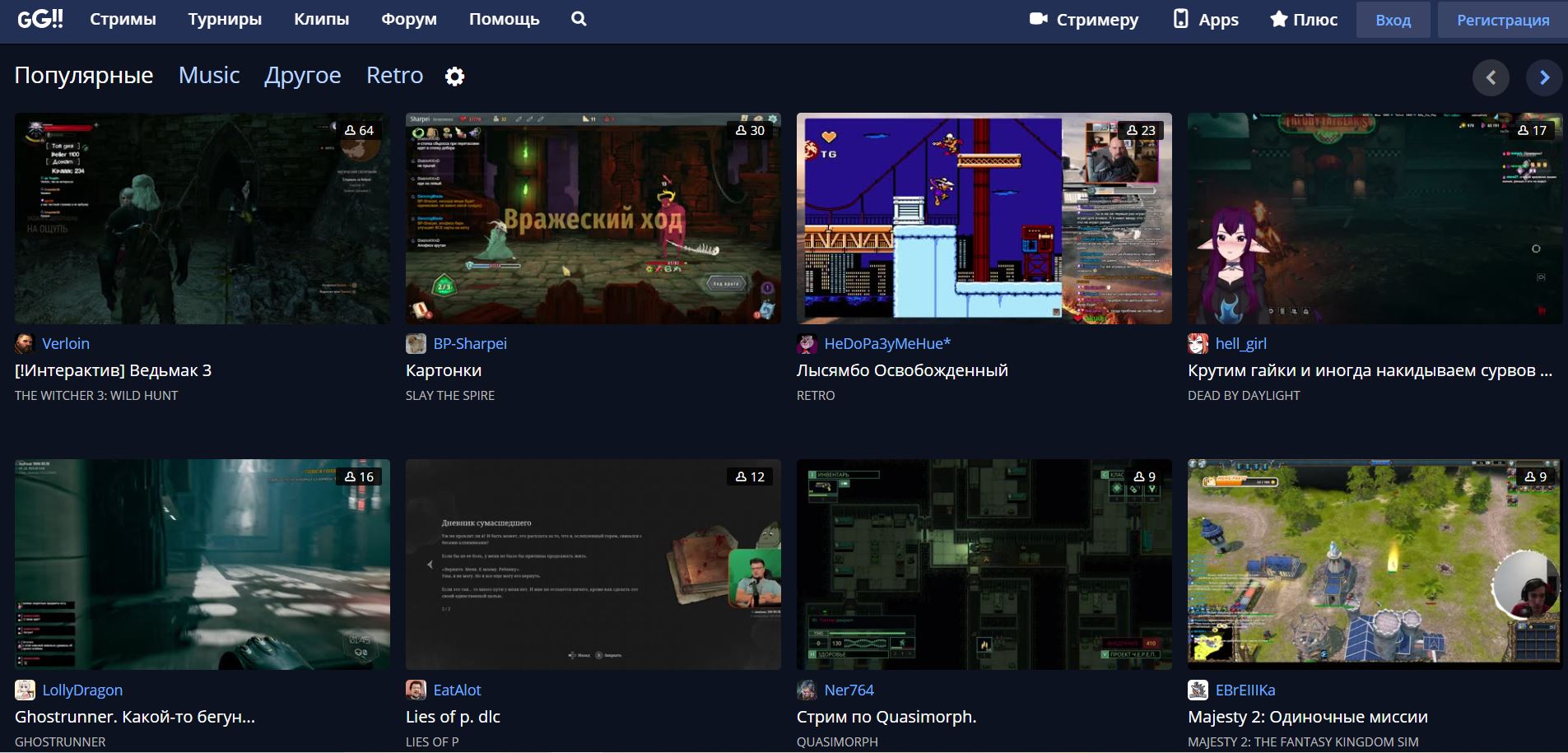Click BP-Sharpei's avatar icon
The width and height of the screenshot is (1568, 753).
[416, 343]
